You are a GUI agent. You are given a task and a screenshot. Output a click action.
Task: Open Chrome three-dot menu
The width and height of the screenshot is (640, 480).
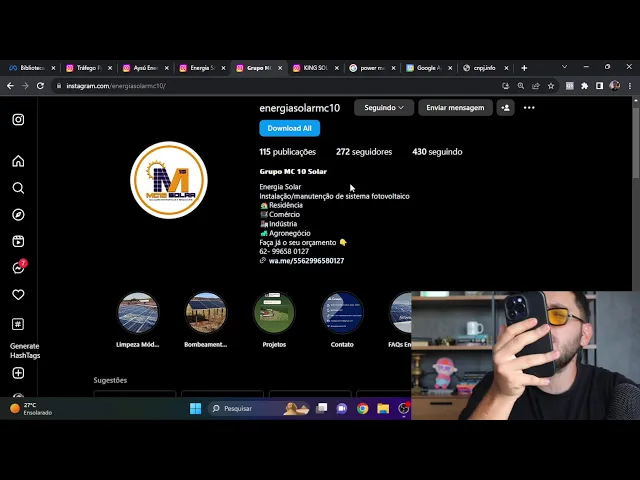pyautogui.click(x=630, y=86)
